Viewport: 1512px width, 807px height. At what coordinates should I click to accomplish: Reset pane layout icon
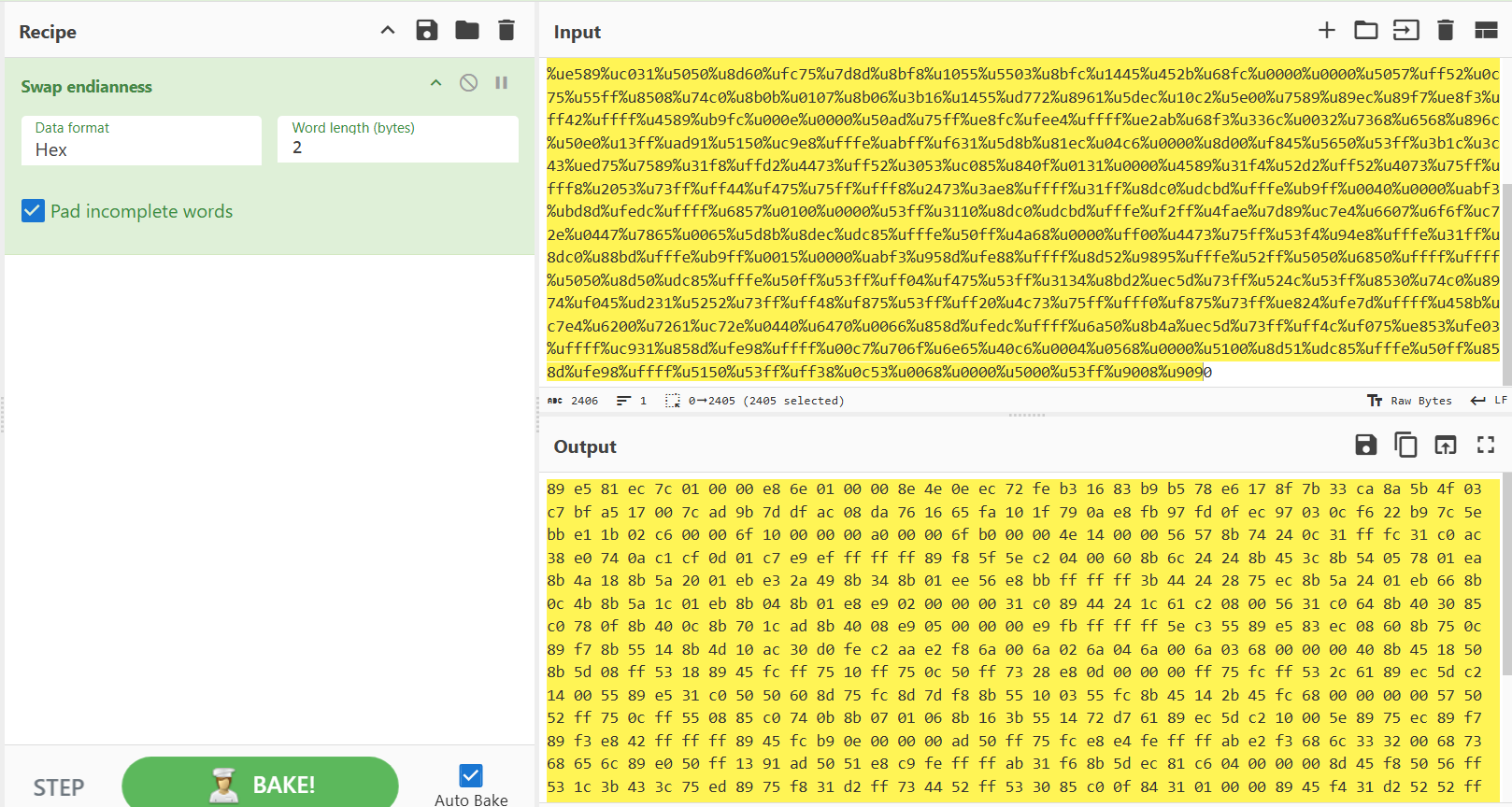coord(1486,31)
